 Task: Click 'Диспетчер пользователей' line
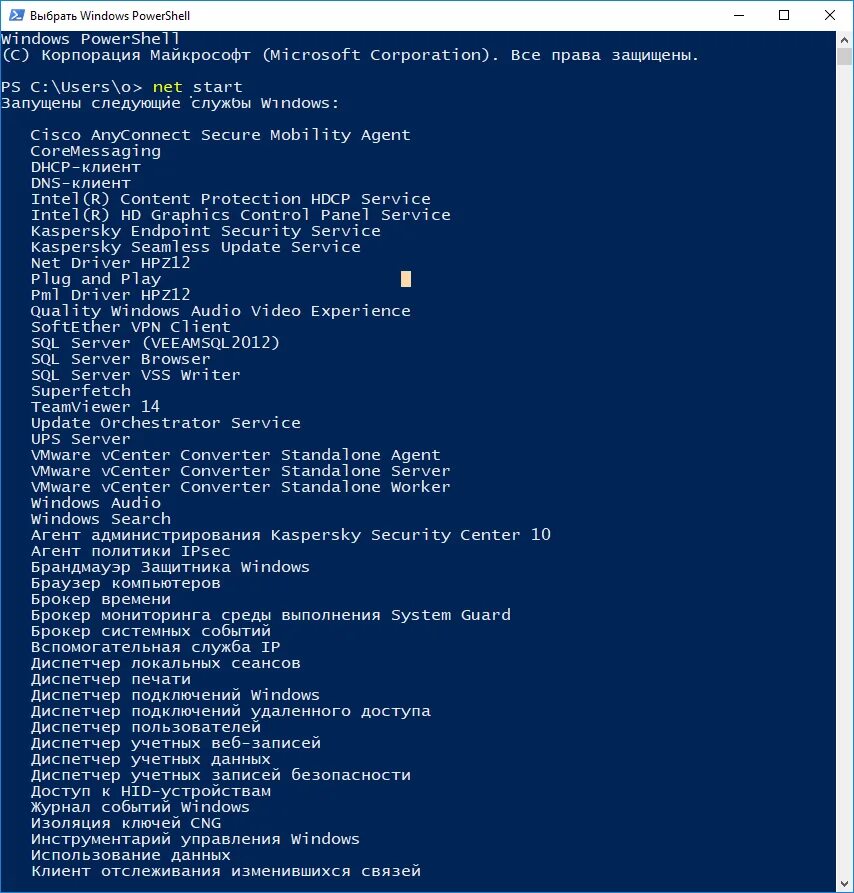point(146,727)
